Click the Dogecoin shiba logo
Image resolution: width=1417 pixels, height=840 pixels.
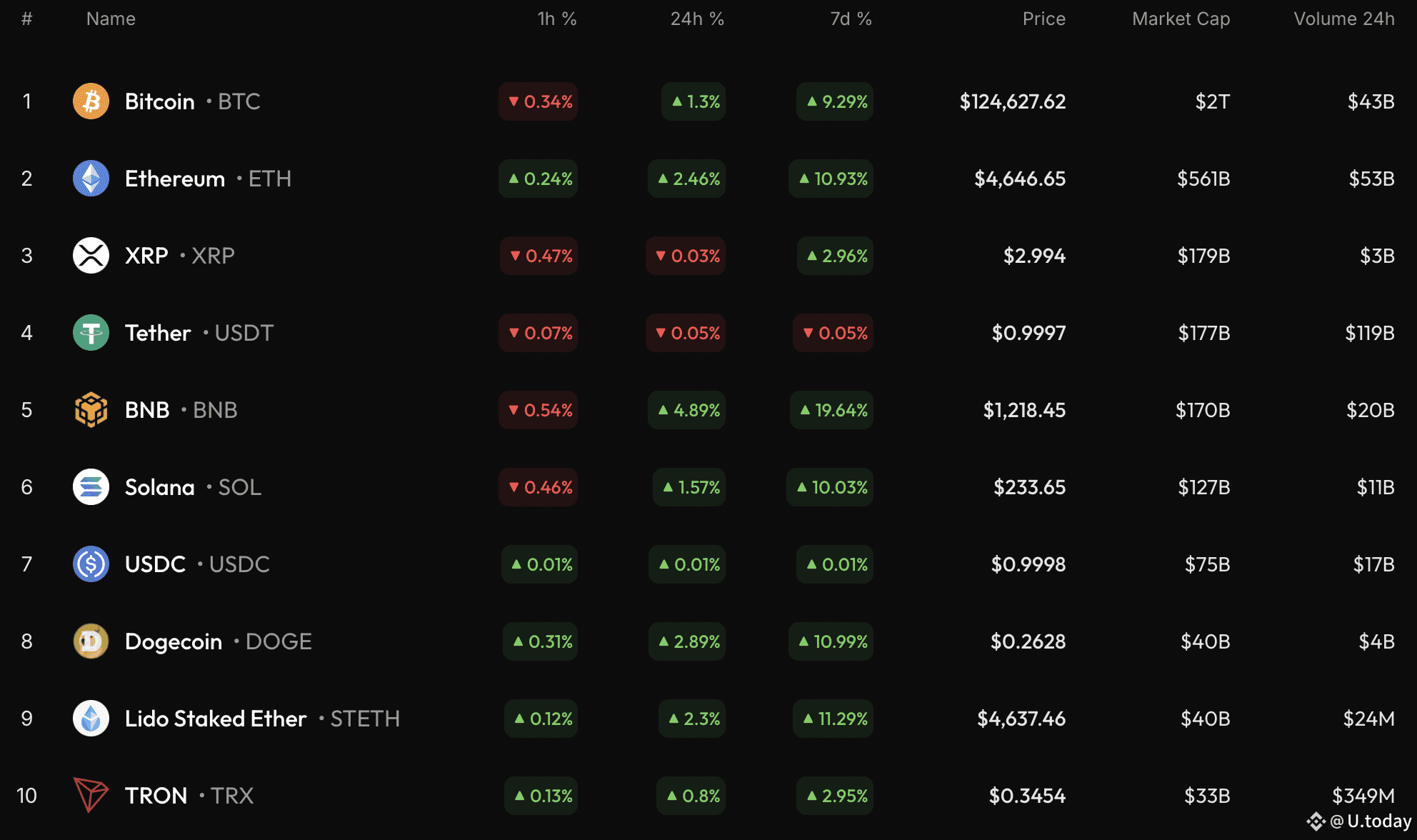pos(91,641)
